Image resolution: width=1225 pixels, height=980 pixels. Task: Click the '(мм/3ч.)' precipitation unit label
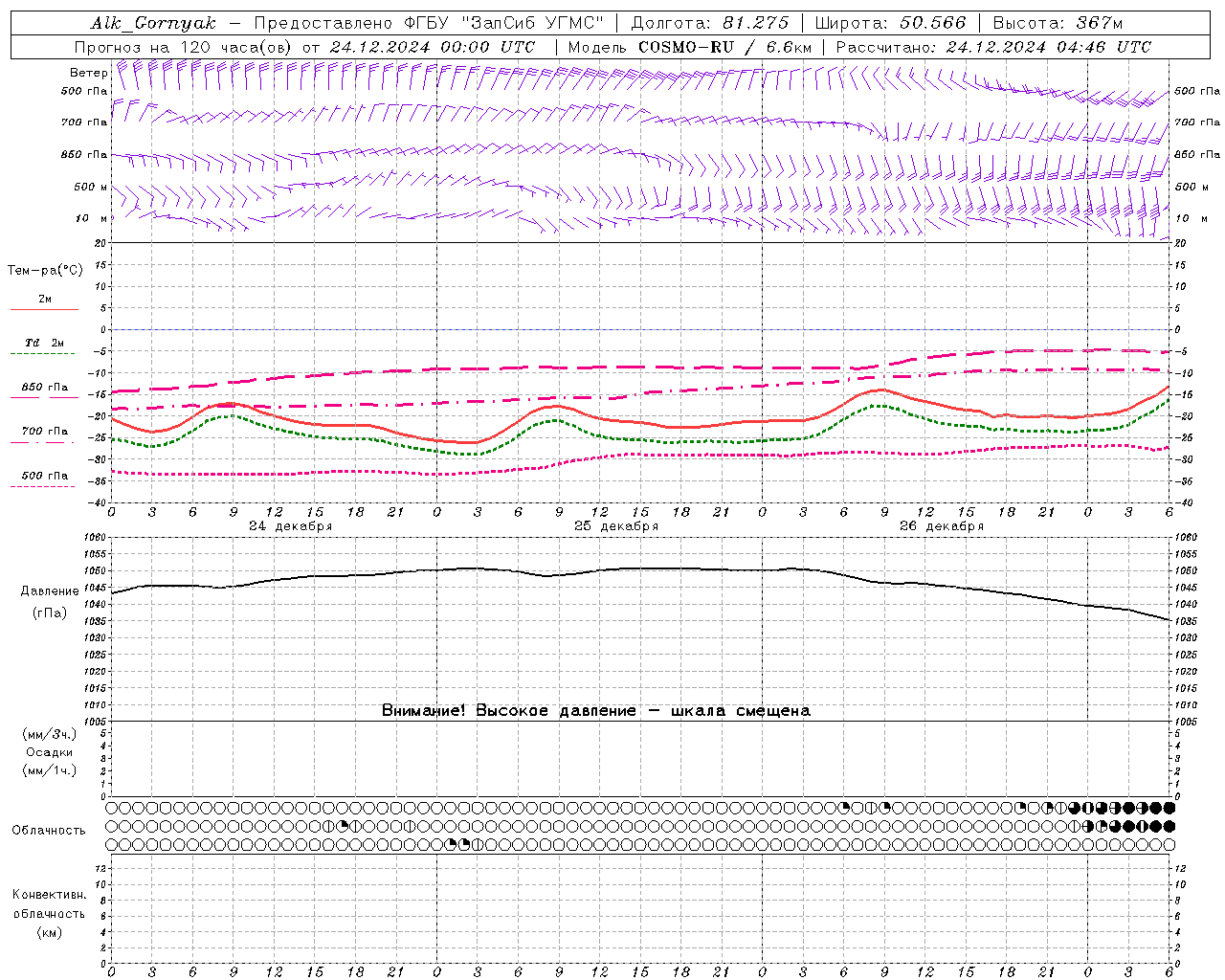pyautogui.click(x=50, y=735)
